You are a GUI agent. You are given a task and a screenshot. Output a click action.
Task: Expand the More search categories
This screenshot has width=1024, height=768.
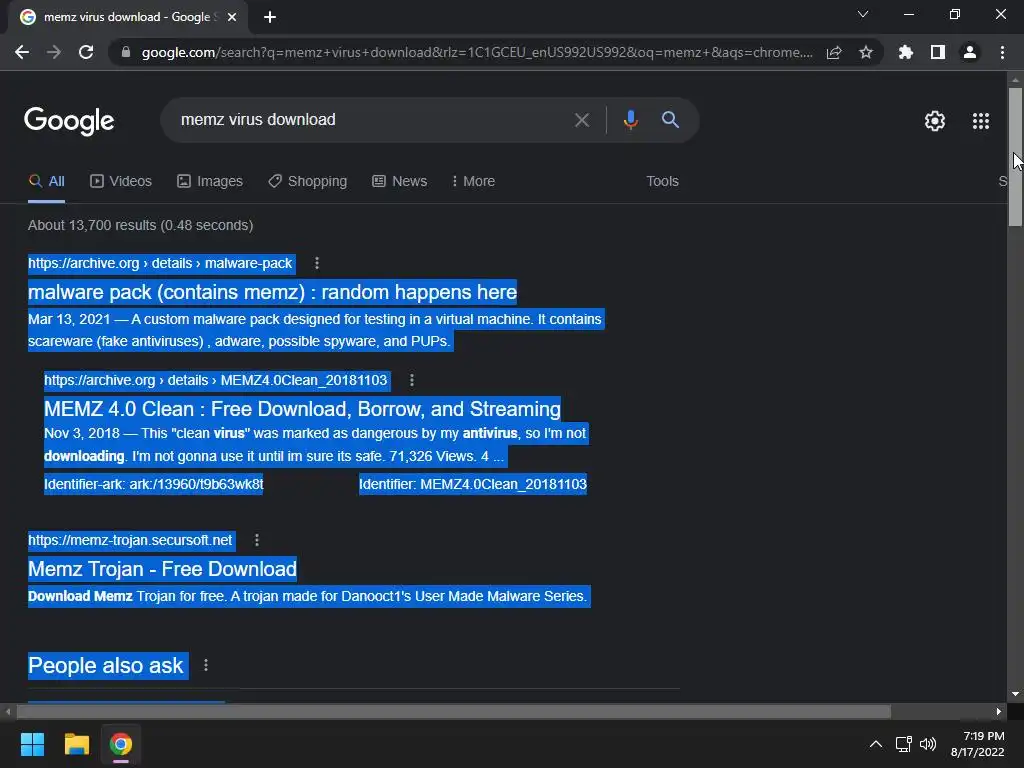tap(473, 182)
